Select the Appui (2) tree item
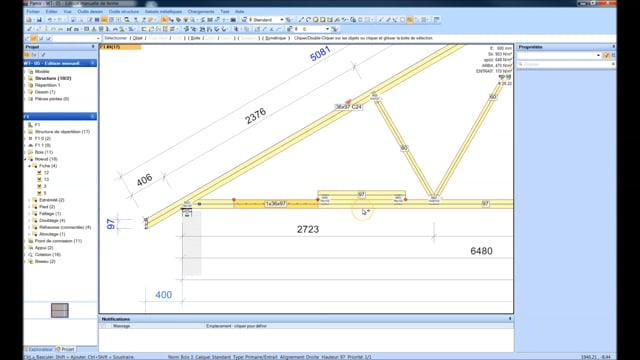640x360 pixels. 44,248
